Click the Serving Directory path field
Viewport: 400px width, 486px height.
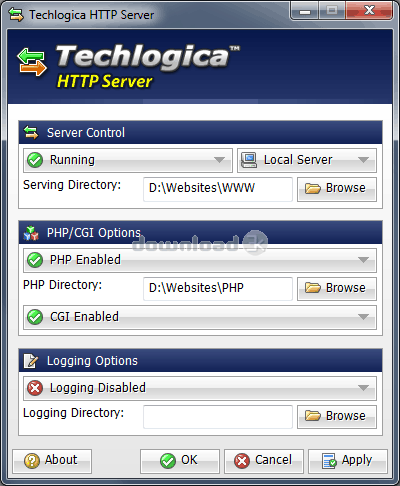click(x=218, y=189)
